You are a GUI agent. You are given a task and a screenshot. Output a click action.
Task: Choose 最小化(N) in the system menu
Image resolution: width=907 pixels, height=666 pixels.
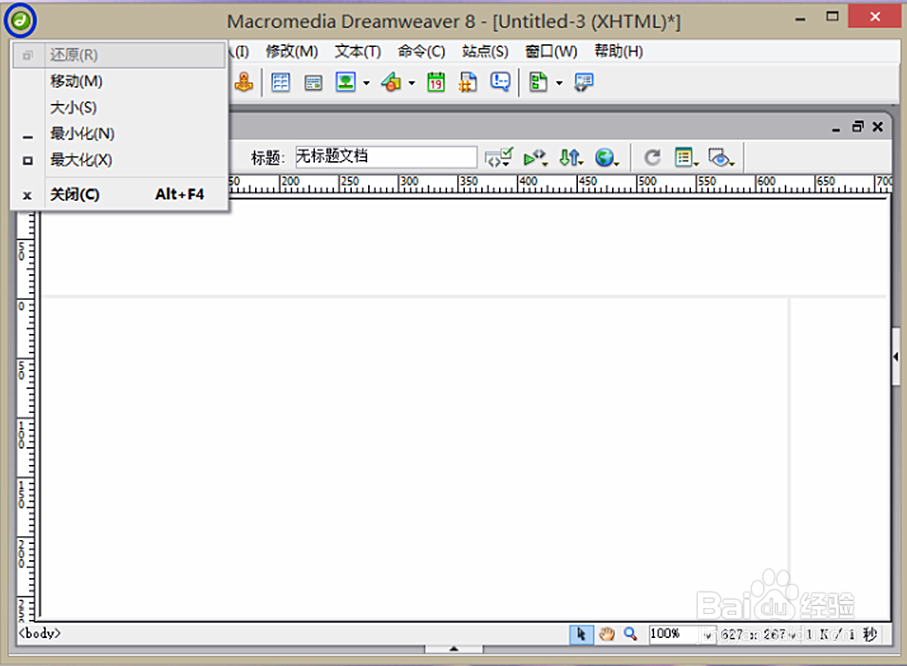click(119, 134)
